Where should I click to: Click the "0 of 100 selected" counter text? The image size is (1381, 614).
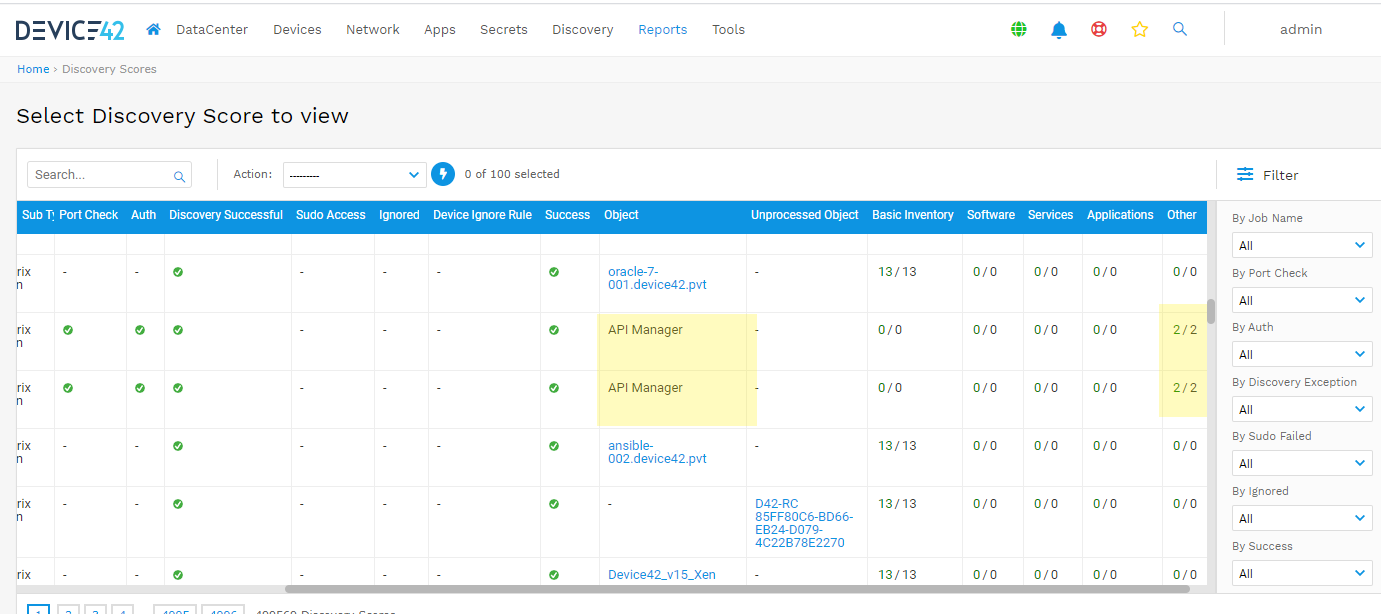[x=512, y=174]
